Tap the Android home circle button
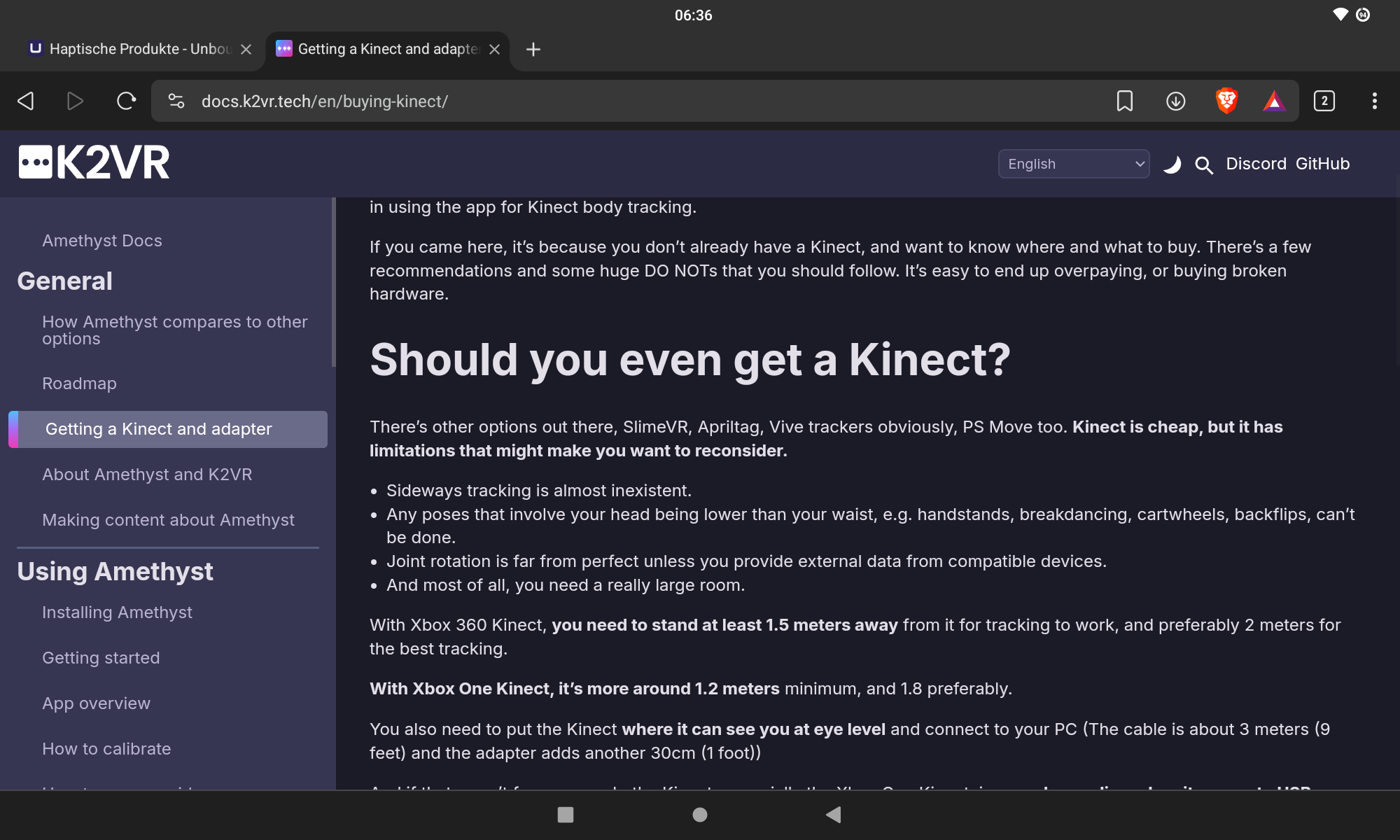Screen dimensions: 1400x840 [699, 814]
